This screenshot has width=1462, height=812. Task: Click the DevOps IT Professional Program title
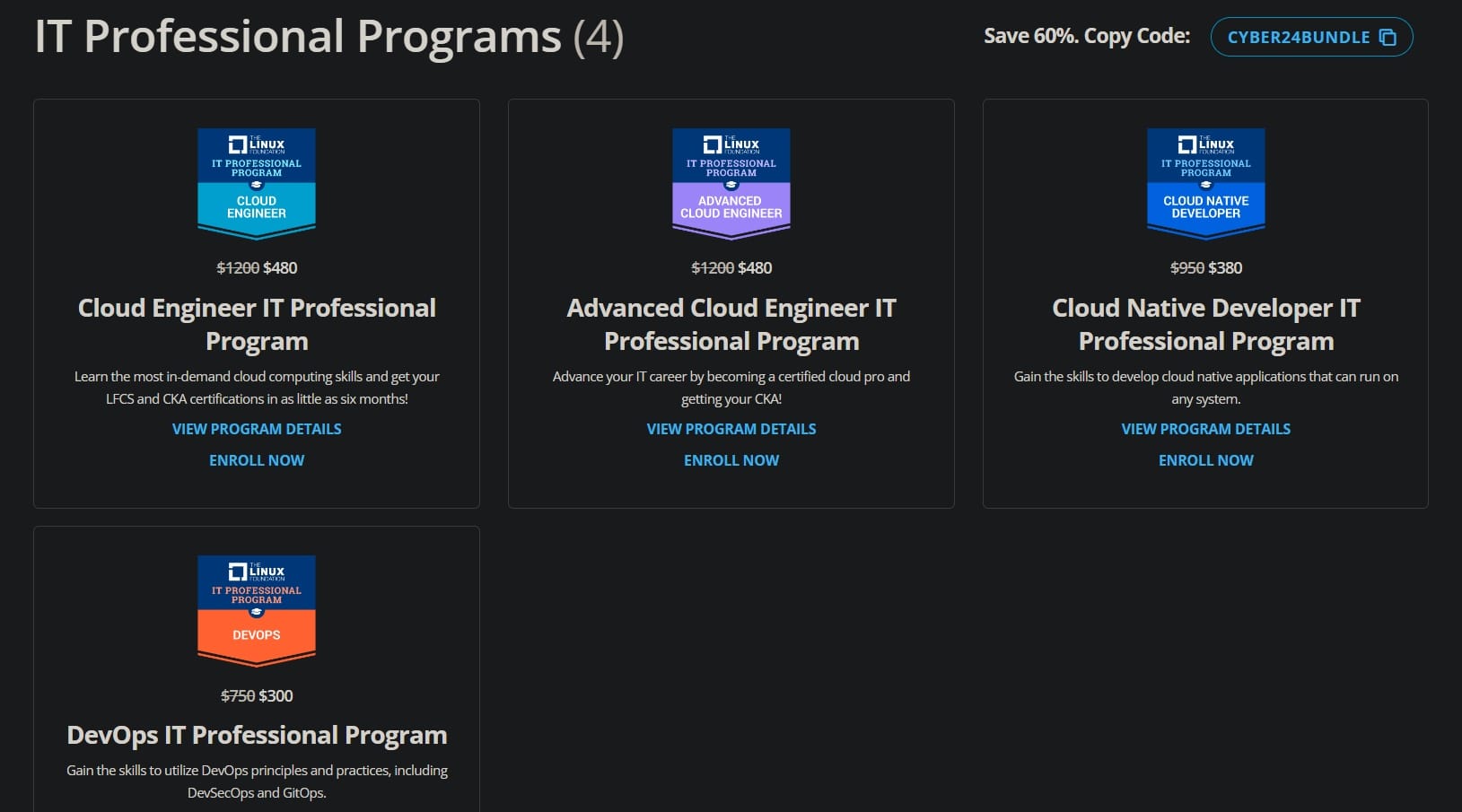(257, 734)
